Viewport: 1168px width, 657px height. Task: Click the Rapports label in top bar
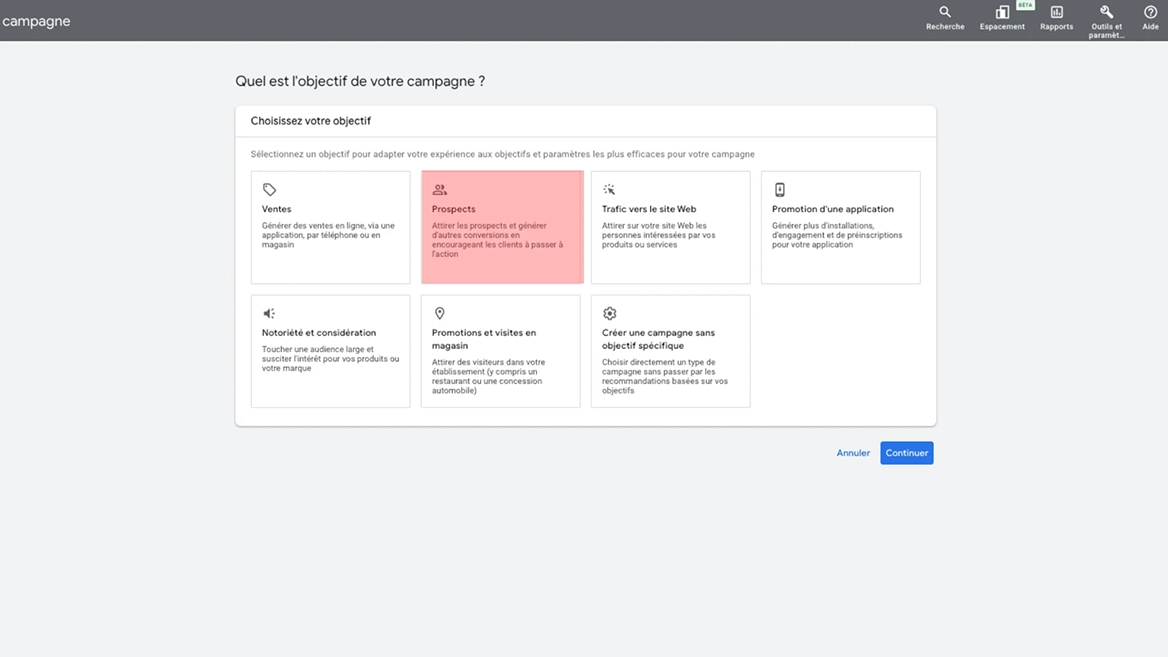[1056, 27]
